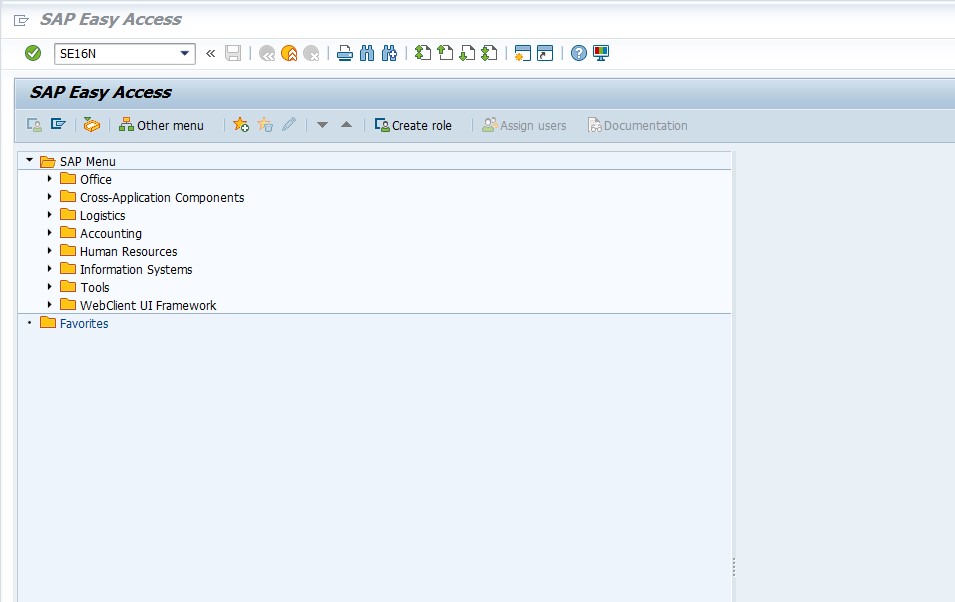Screen dimensions: 955x602
Task: Click the Other menu button
Action: (x=161, y=126)
